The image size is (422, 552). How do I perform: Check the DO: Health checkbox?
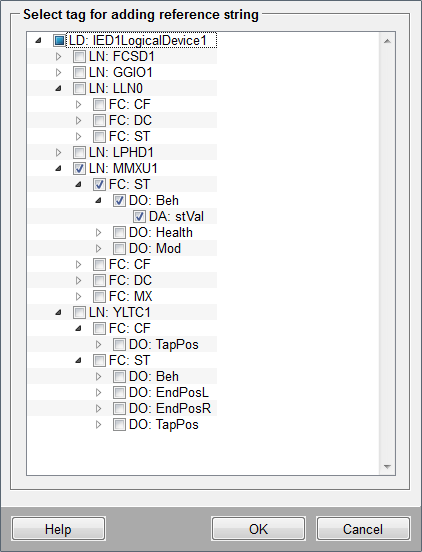(x=119, y=232)
